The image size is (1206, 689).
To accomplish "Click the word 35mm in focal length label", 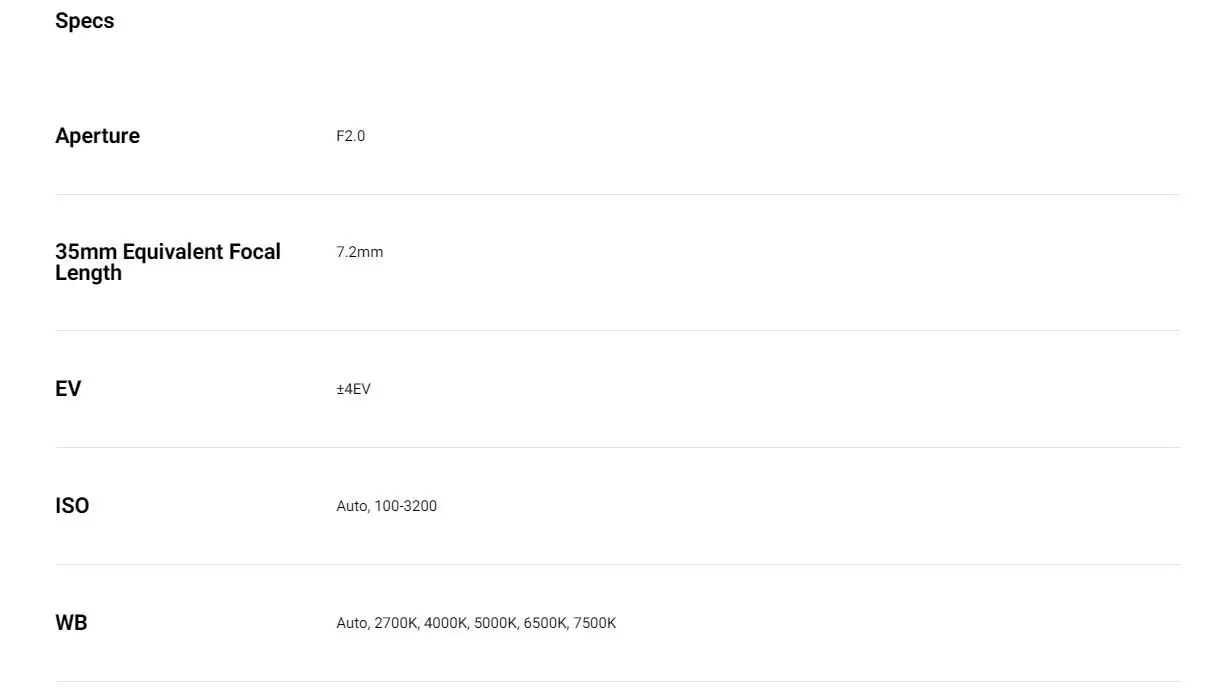I will pos(86,252).
